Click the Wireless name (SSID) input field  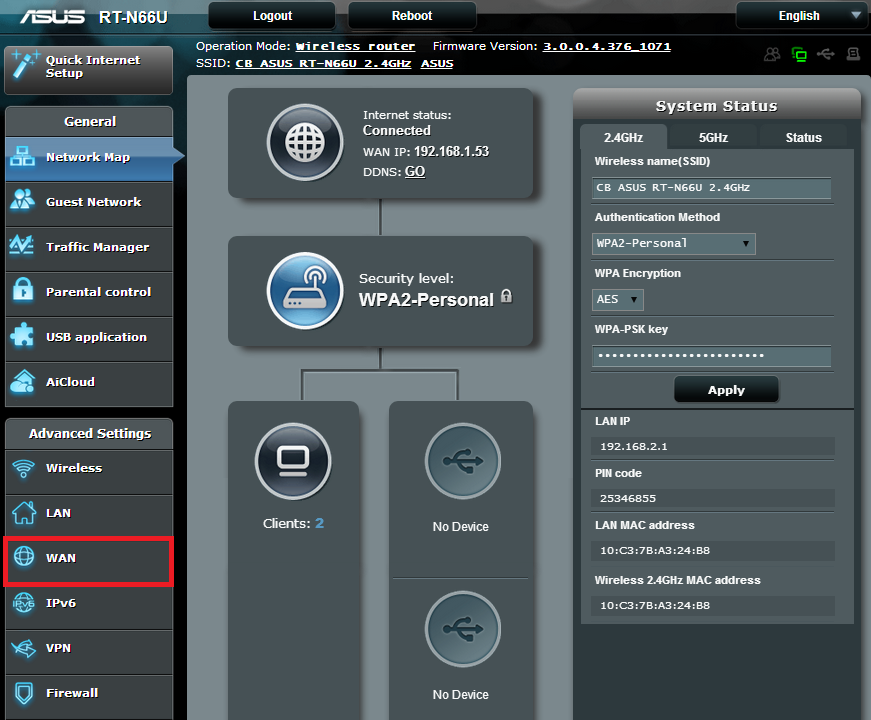[x=712, y=188]
